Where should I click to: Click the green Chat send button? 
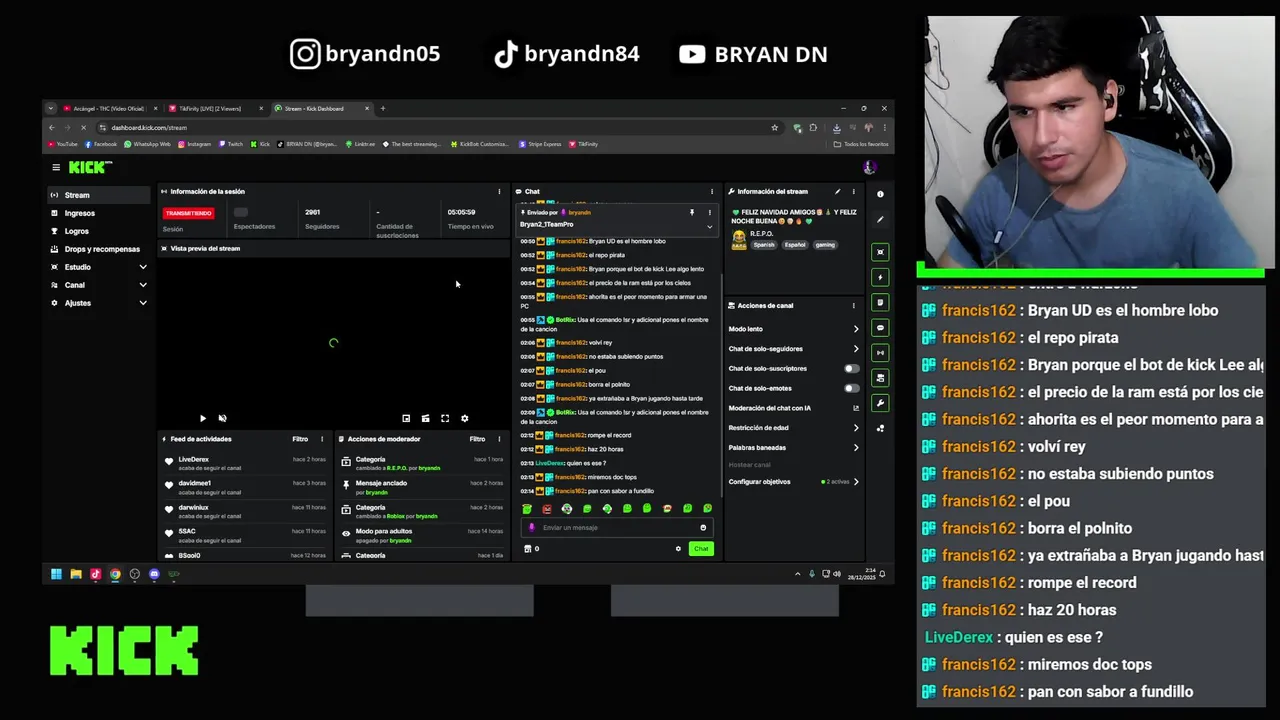click(701, 548)
